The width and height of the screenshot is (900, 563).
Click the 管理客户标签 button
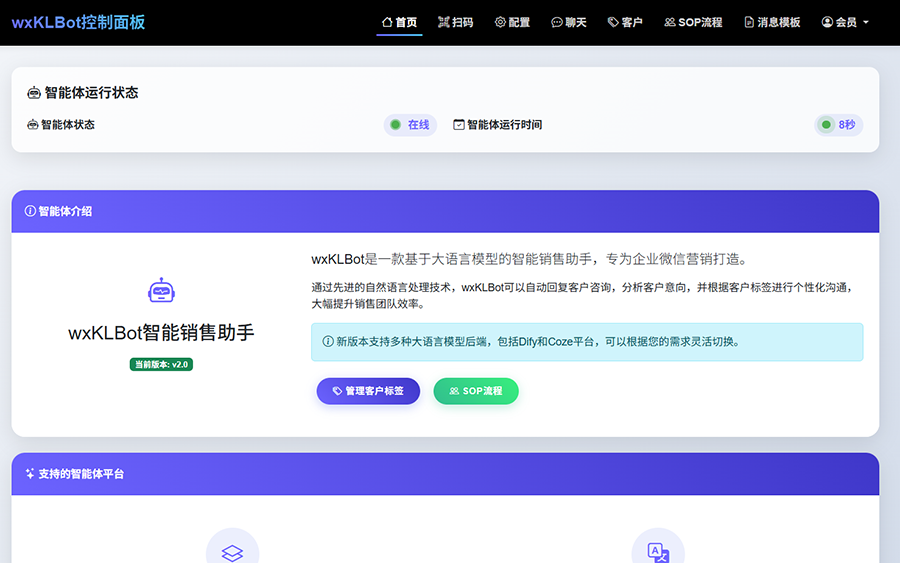(368, 391)
